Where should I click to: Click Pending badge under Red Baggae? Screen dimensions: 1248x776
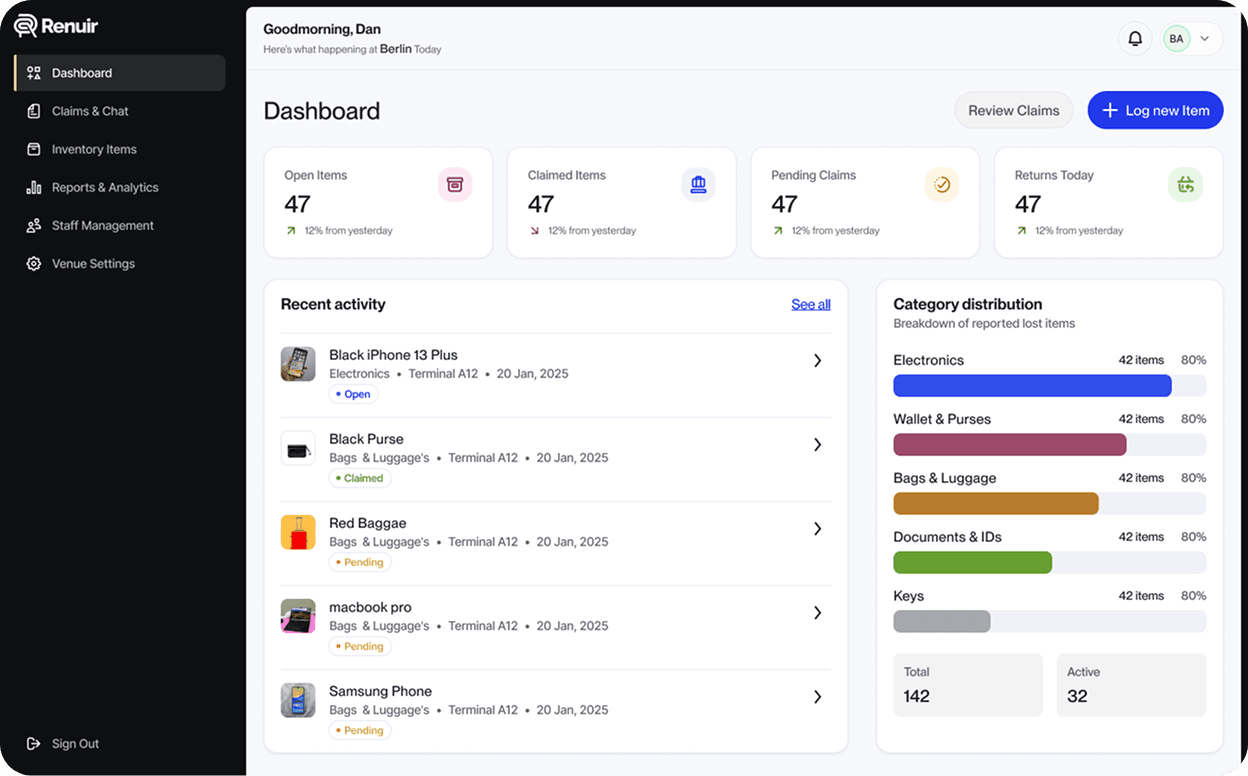point(360,562)
